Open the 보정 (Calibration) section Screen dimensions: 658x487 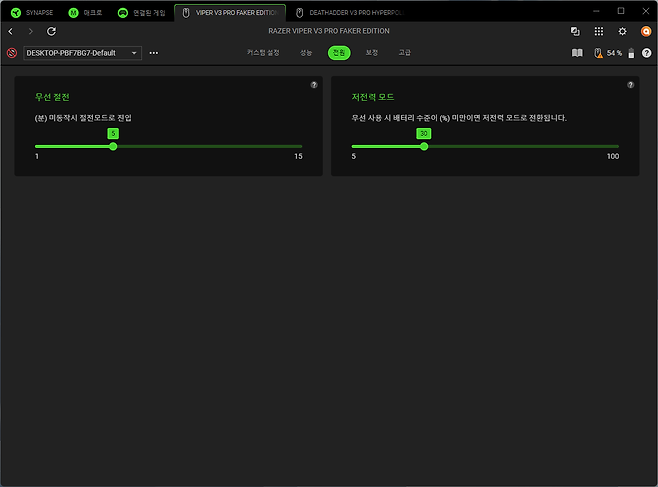(x=372, y=52)
